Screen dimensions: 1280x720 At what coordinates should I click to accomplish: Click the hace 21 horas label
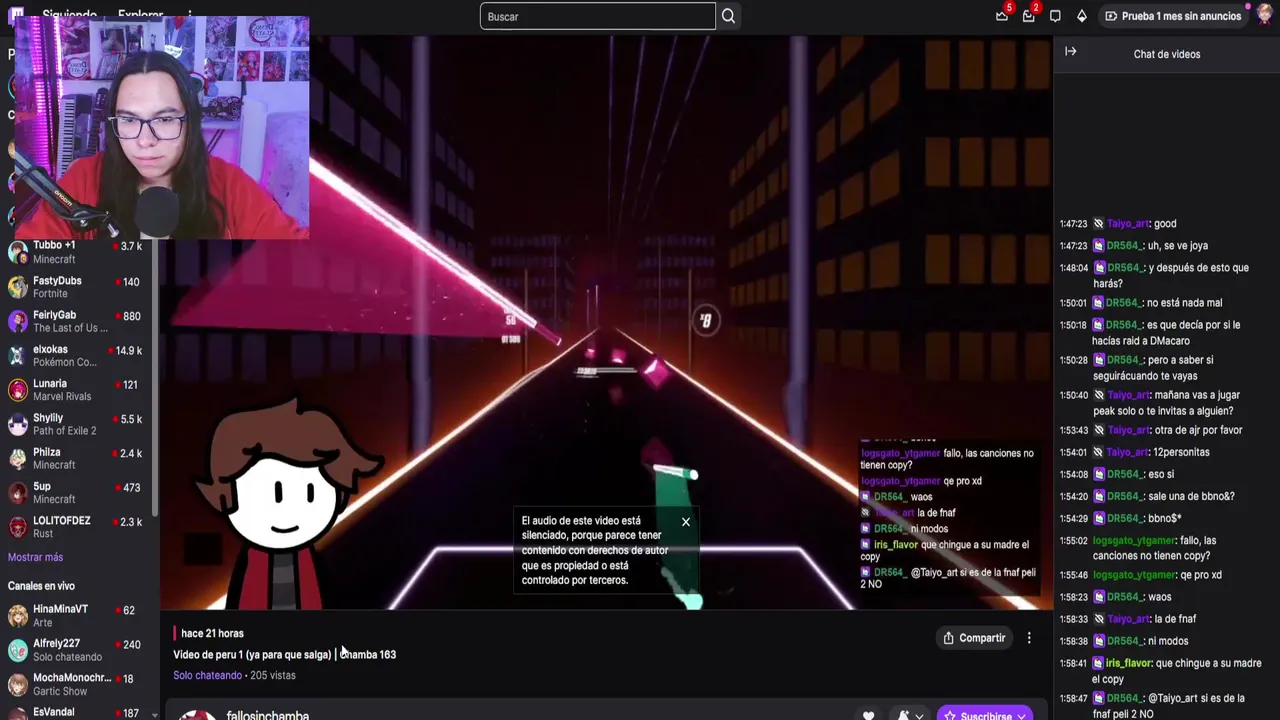click(212, 633)
